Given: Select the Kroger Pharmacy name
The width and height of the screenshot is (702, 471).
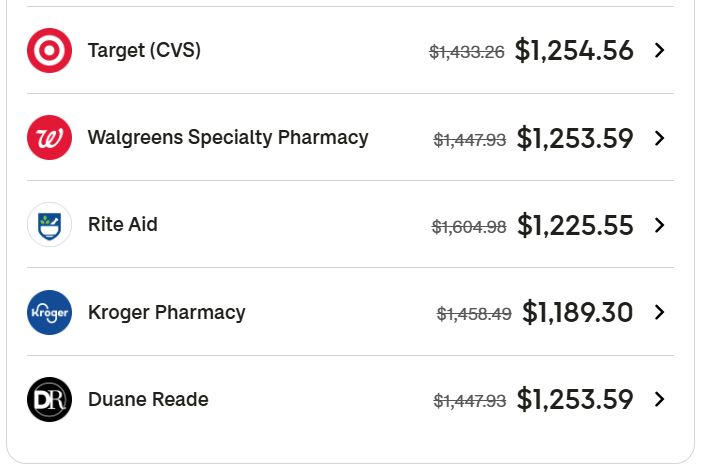Looking at the screenshot, I should 167,313.
